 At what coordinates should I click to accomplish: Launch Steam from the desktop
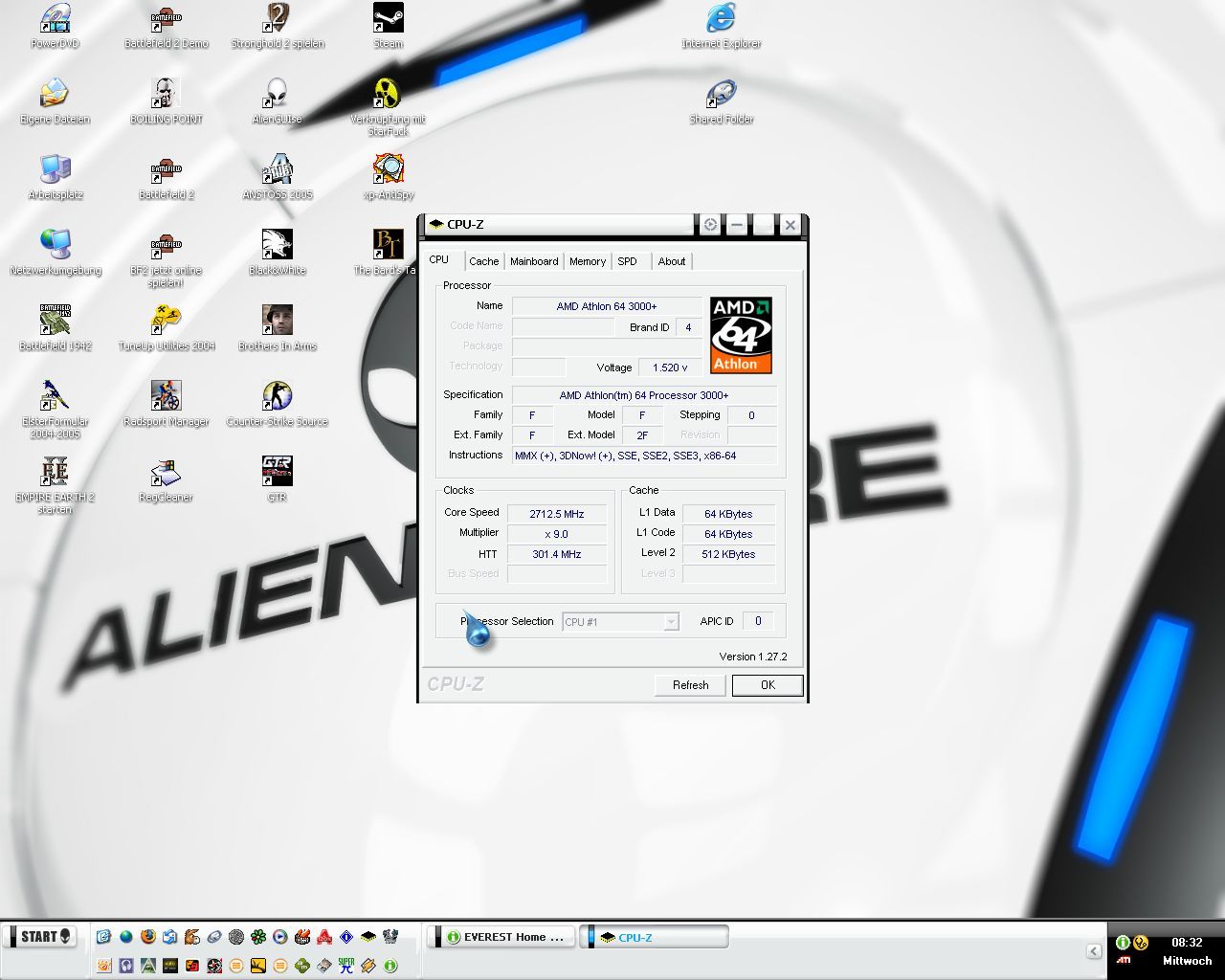tap(388, 19)
